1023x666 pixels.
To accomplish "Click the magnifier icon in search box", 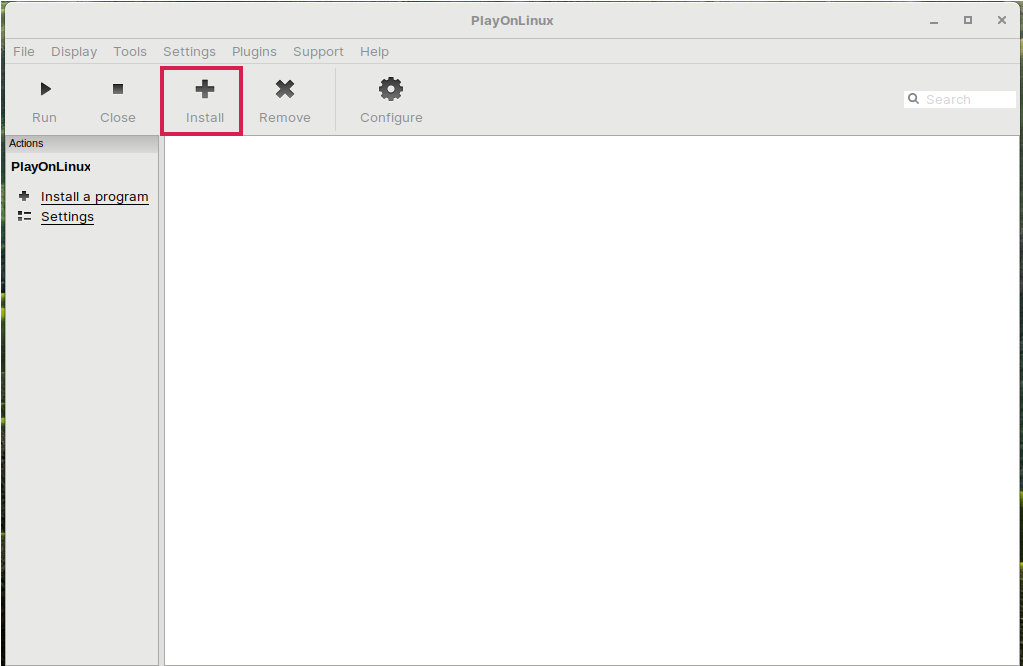I will [913, 99].
